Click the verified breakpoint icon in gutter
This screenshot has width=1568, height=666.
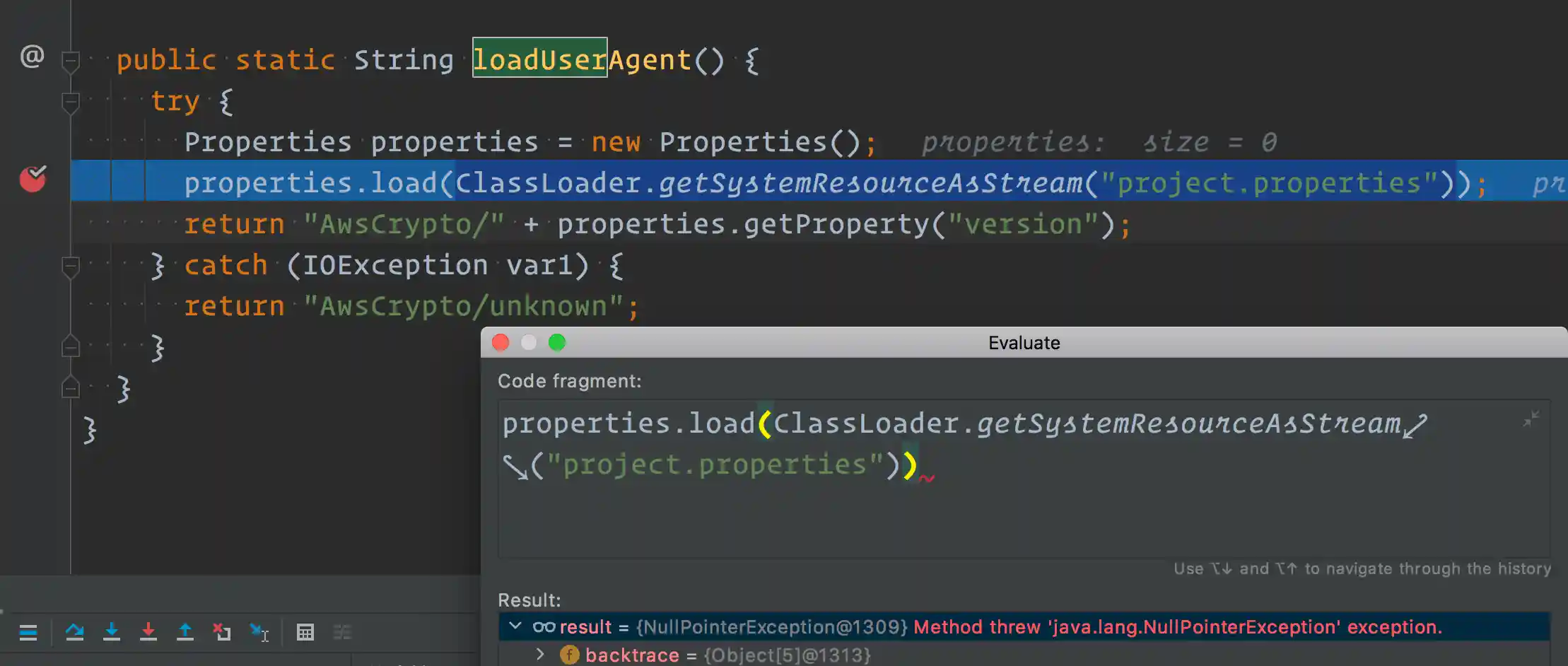[x=33, y=179]
